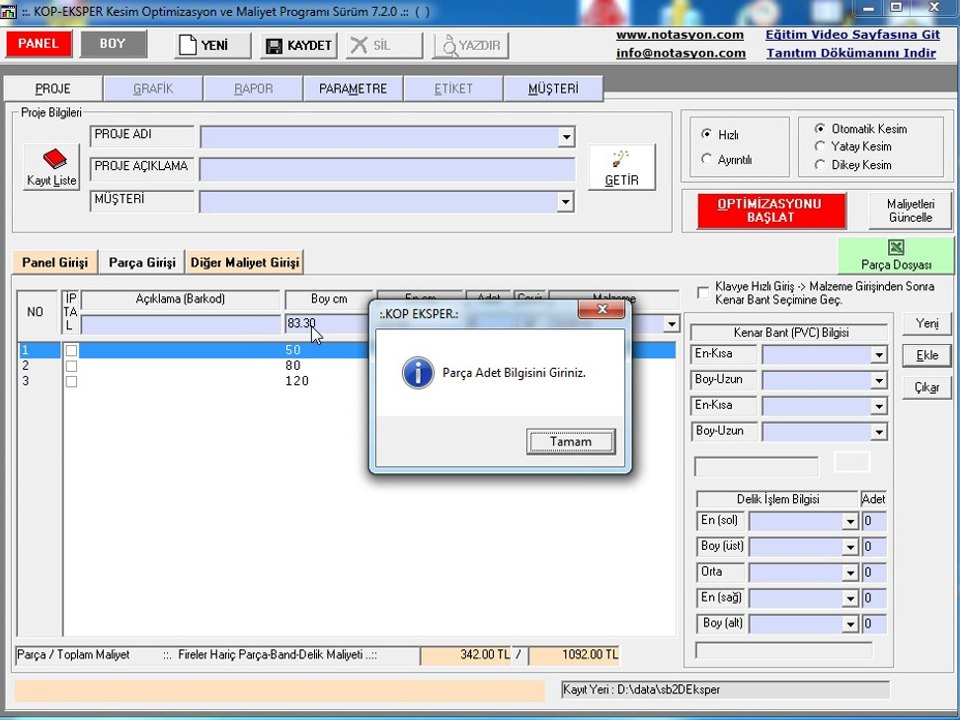
Task: Click the Boy cm field showing 83.30
Action: (328, 324)
